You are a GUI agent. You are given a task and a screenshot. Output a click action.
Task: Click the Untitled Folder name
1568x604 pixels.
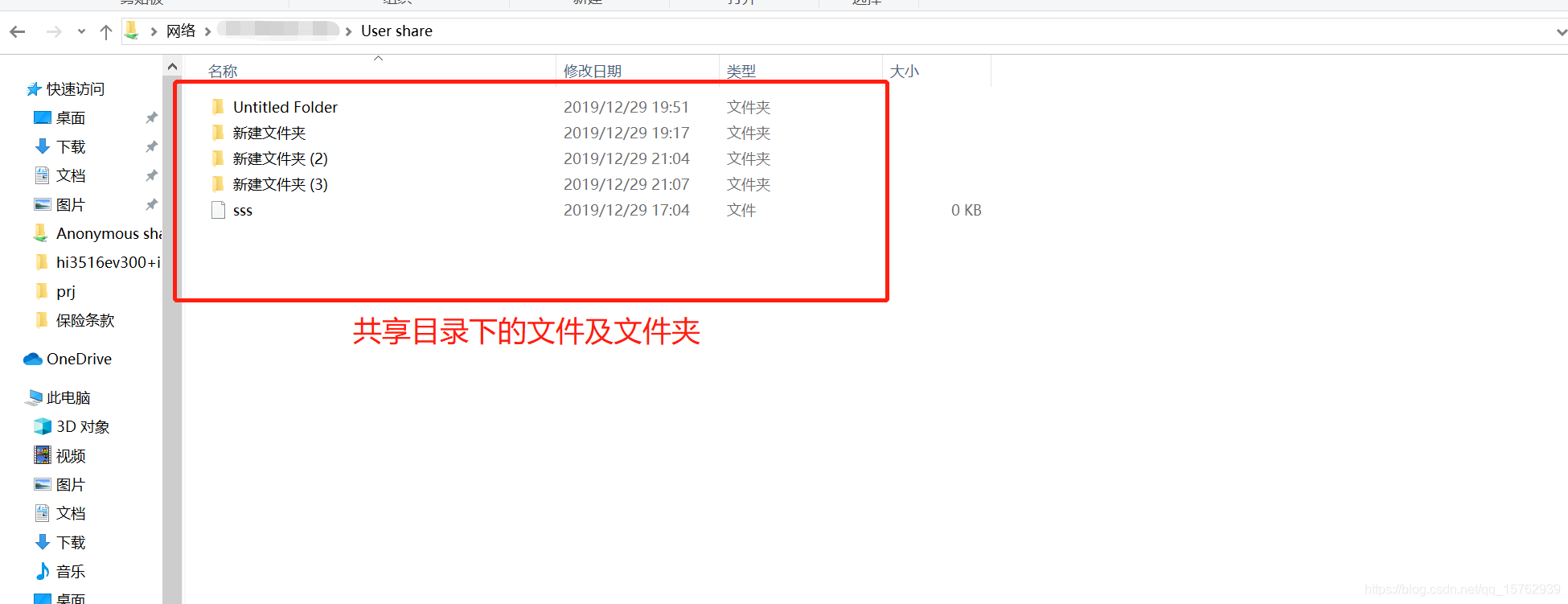[x=285, y=107]
